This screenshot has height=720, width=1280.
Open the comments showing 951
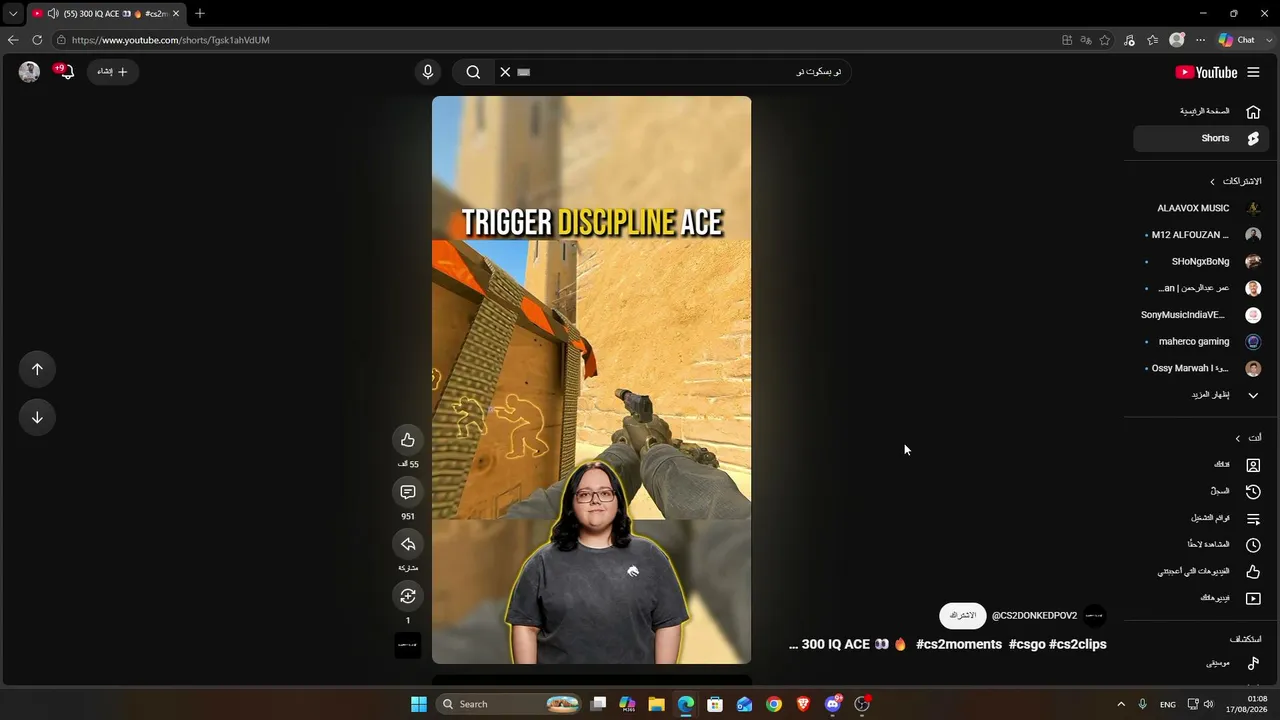click(408, 492)
